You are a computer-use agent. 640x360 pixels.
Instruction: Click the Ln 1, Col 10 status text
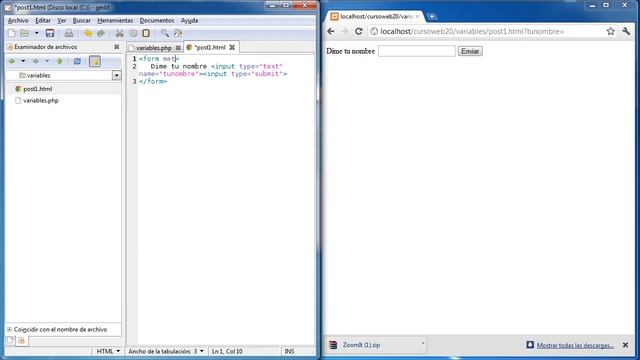pos(227,351)
